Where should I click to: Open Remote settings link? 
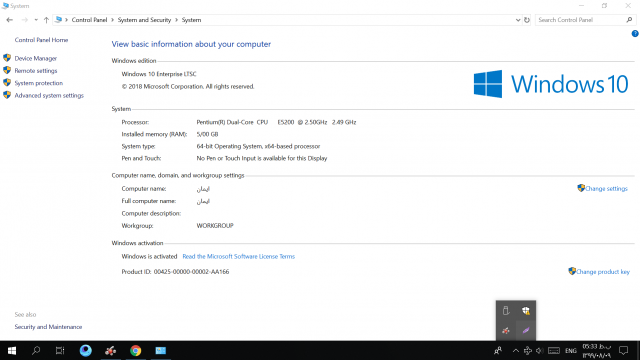click(x=36, y=71)
